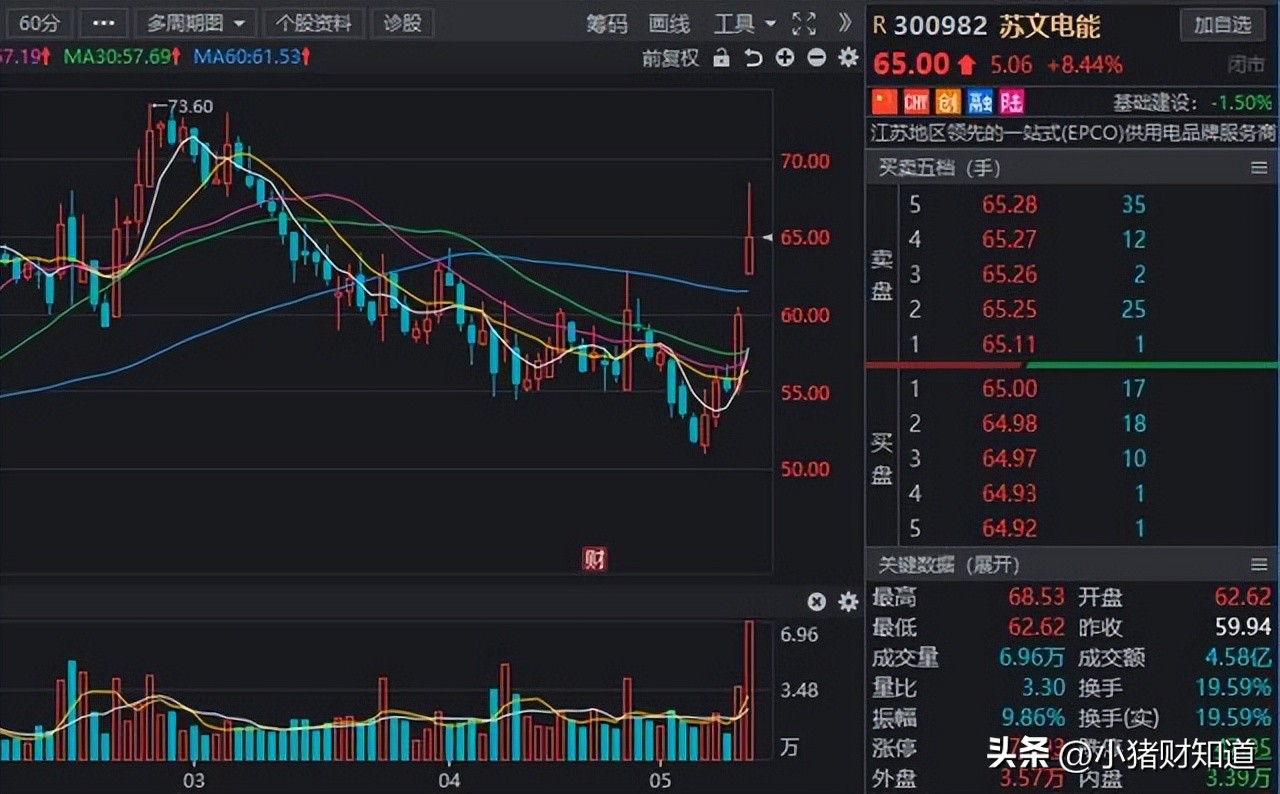This screenshot has height=794, width=1280.
Task: Open the 筹码 chip distribution view
Action: (605, 24)
